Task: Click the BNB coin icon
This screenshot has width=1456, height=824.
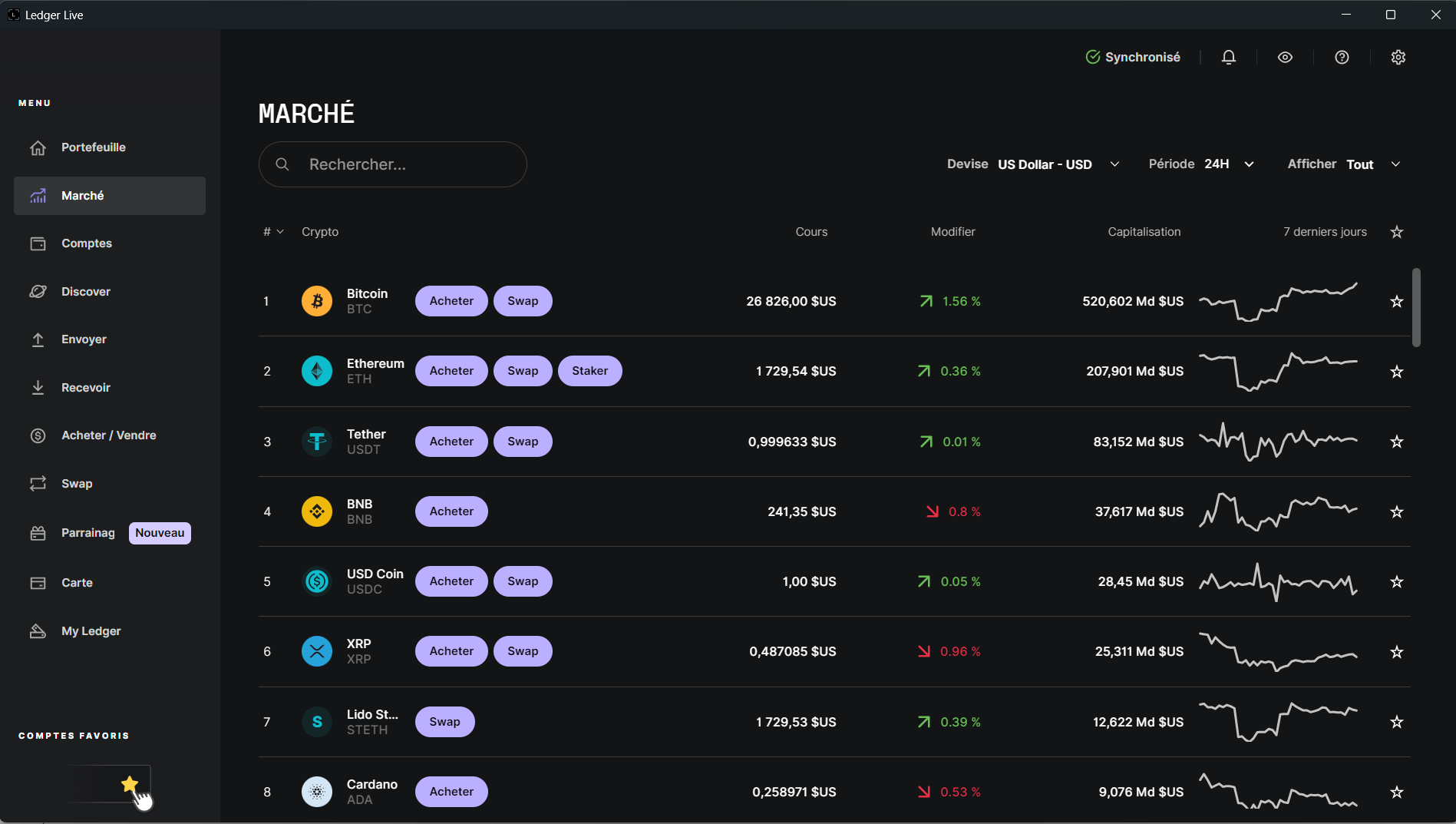Action: click(317, 511)
